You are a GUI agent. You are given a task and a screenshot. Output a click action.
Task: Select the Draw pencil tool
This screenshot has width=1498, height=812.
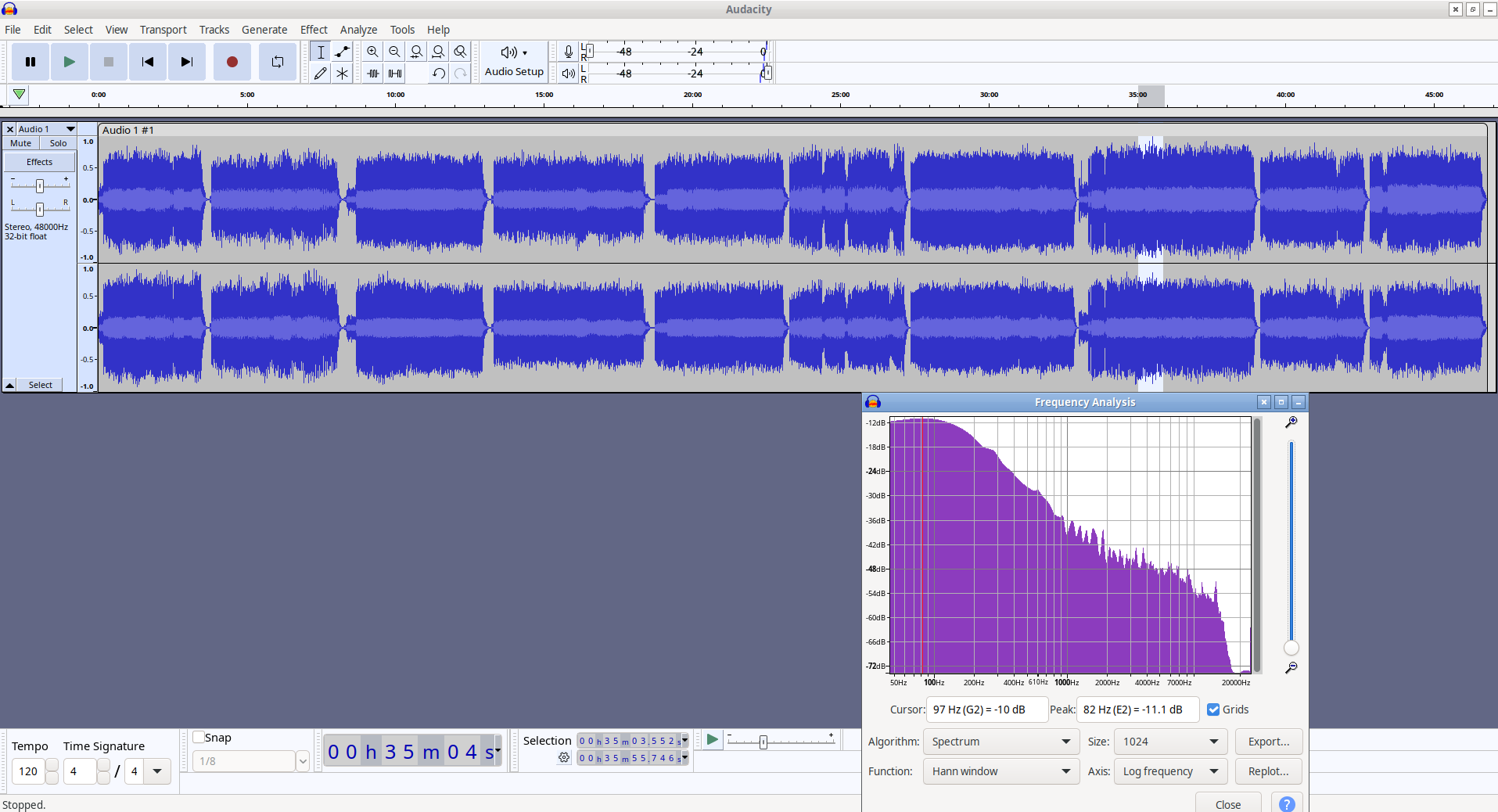pyautogui.click(x=320, y=74)
